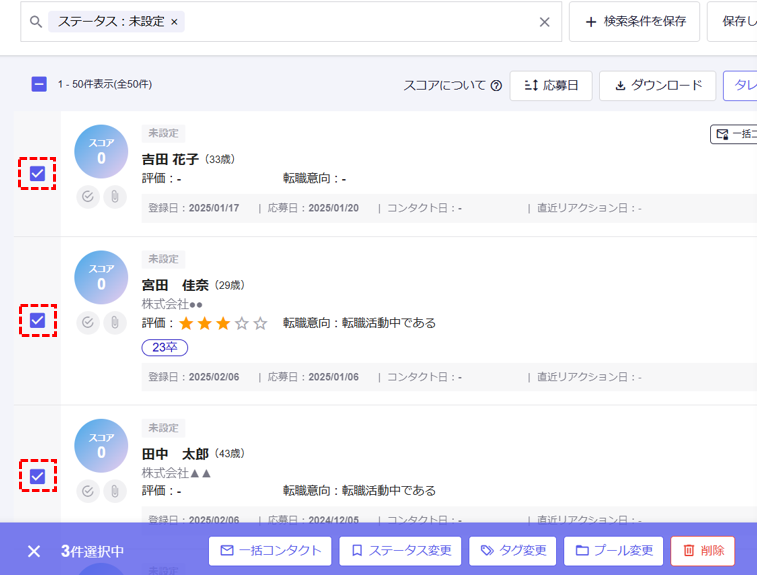This screenshot has width=757, height=577.
Task: Click the paperclip attachment icon for 田中 太郎
Action: point(115,491)
